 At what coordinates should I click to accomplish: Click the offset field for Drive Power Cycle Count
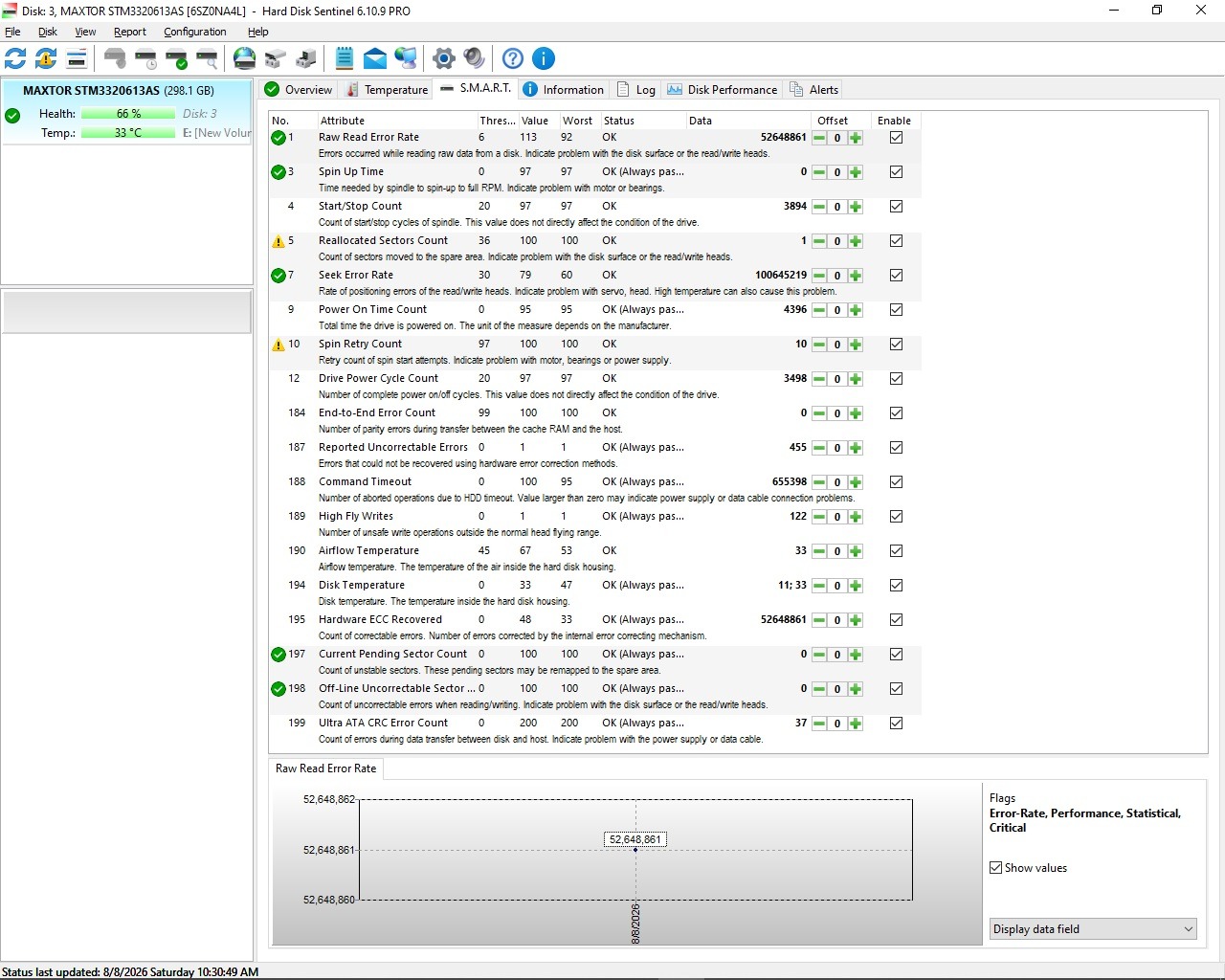click(x=837, y=379)
